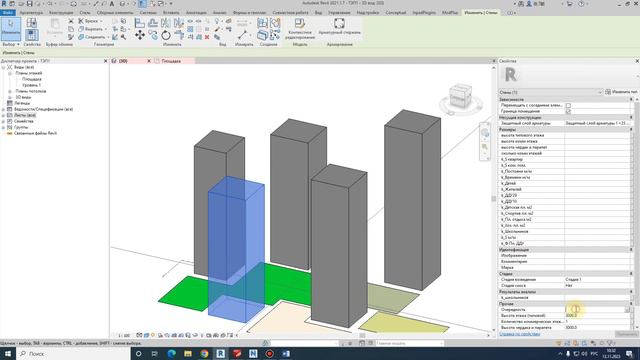Select the Rotate tool in the Modify panel
Viewport: 640px width, 360px height.
(166, 35)
